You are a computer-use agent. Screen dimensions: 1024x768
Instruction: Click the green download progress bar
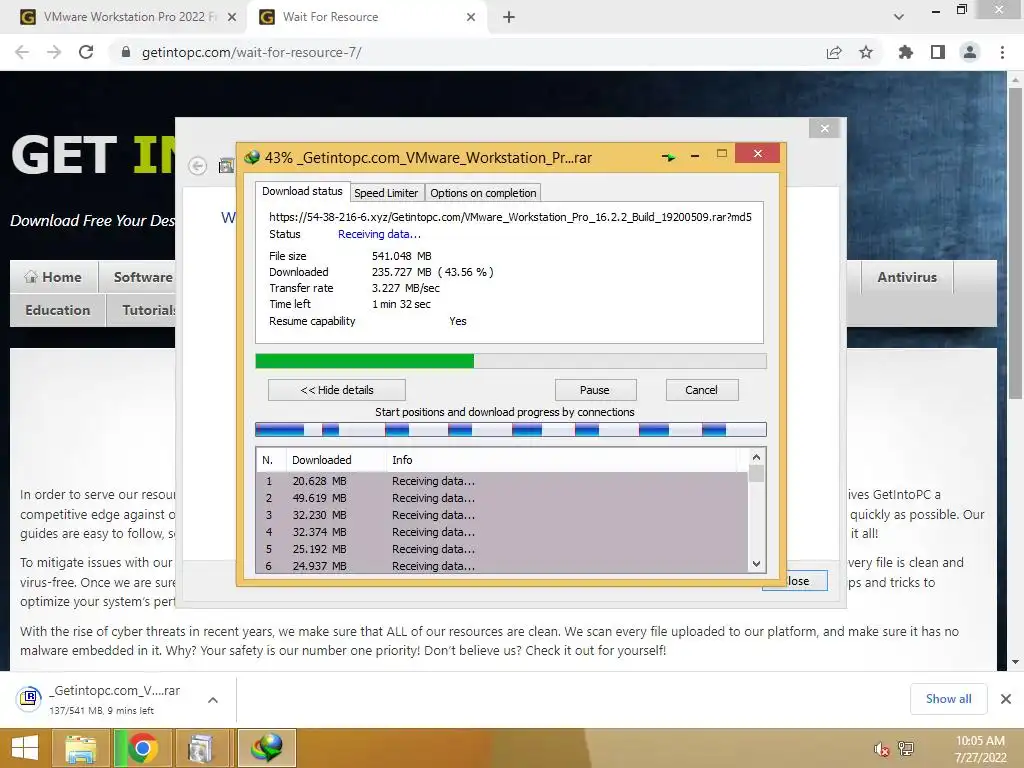(x=511, y=361)
